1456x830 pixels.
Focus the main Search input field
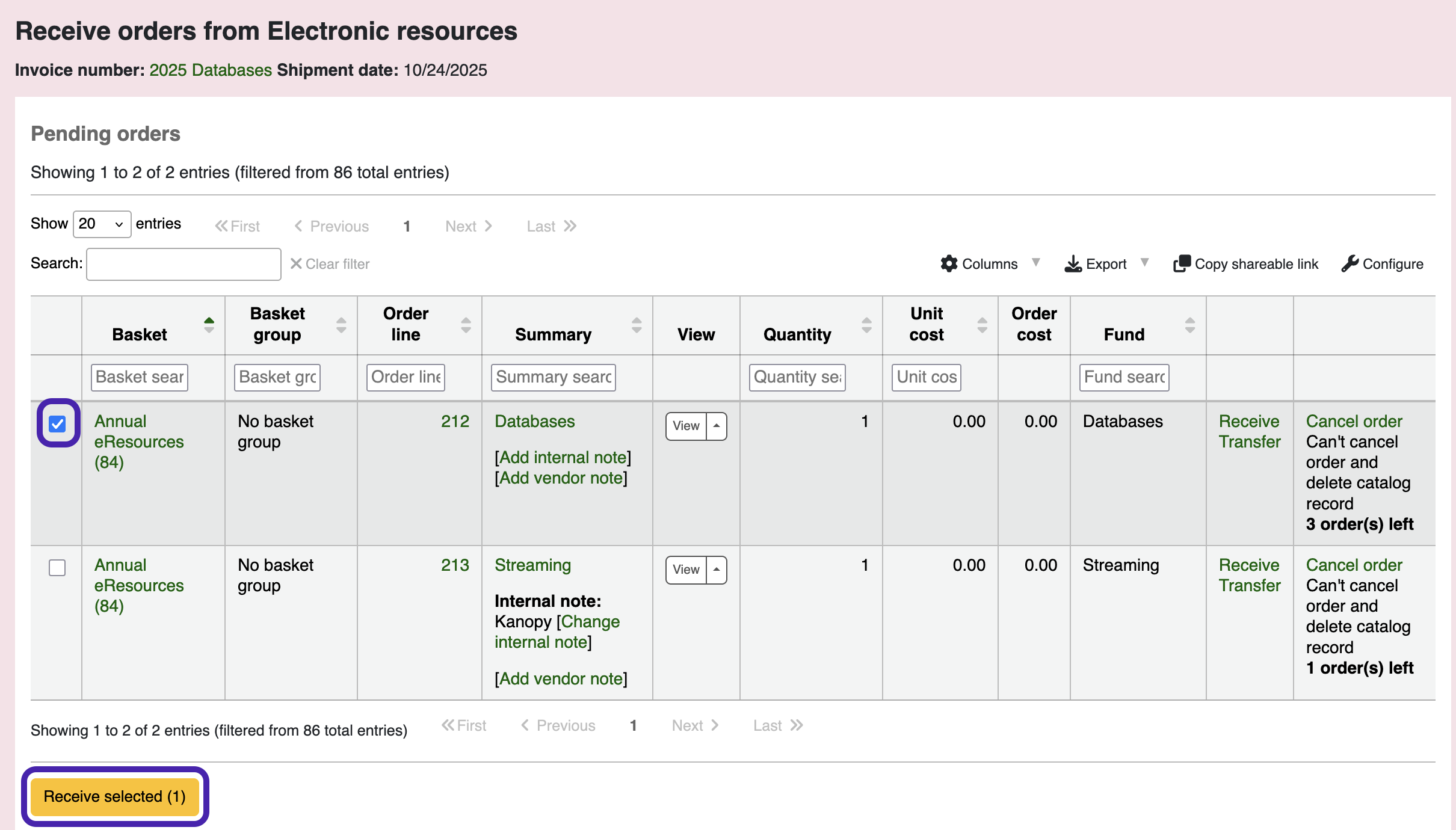tap(184, 264)
